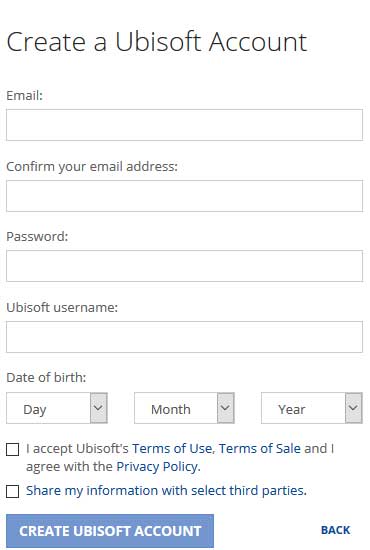Enable share information with third parties checkbox
Viewport: 370px width, 550px height.
point(13,491)
